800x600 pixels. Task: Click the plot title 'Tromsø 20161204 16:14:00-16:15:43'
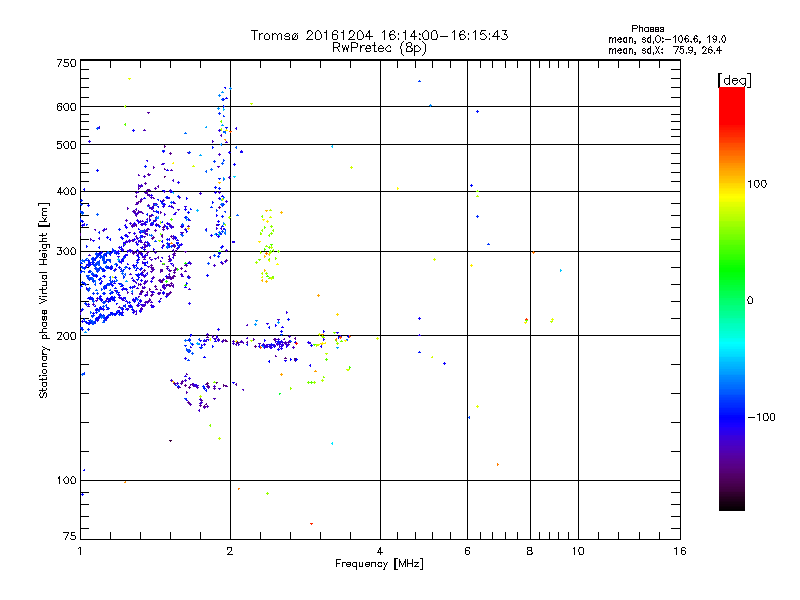click(379, 35)
